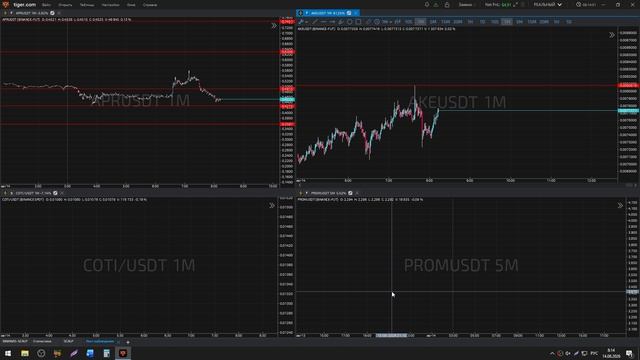Toggle the link checkbox on COTI/USDT tab
The height and width of the screenshot is (360, 640).
pyautogui.click(x=55, y=193)
